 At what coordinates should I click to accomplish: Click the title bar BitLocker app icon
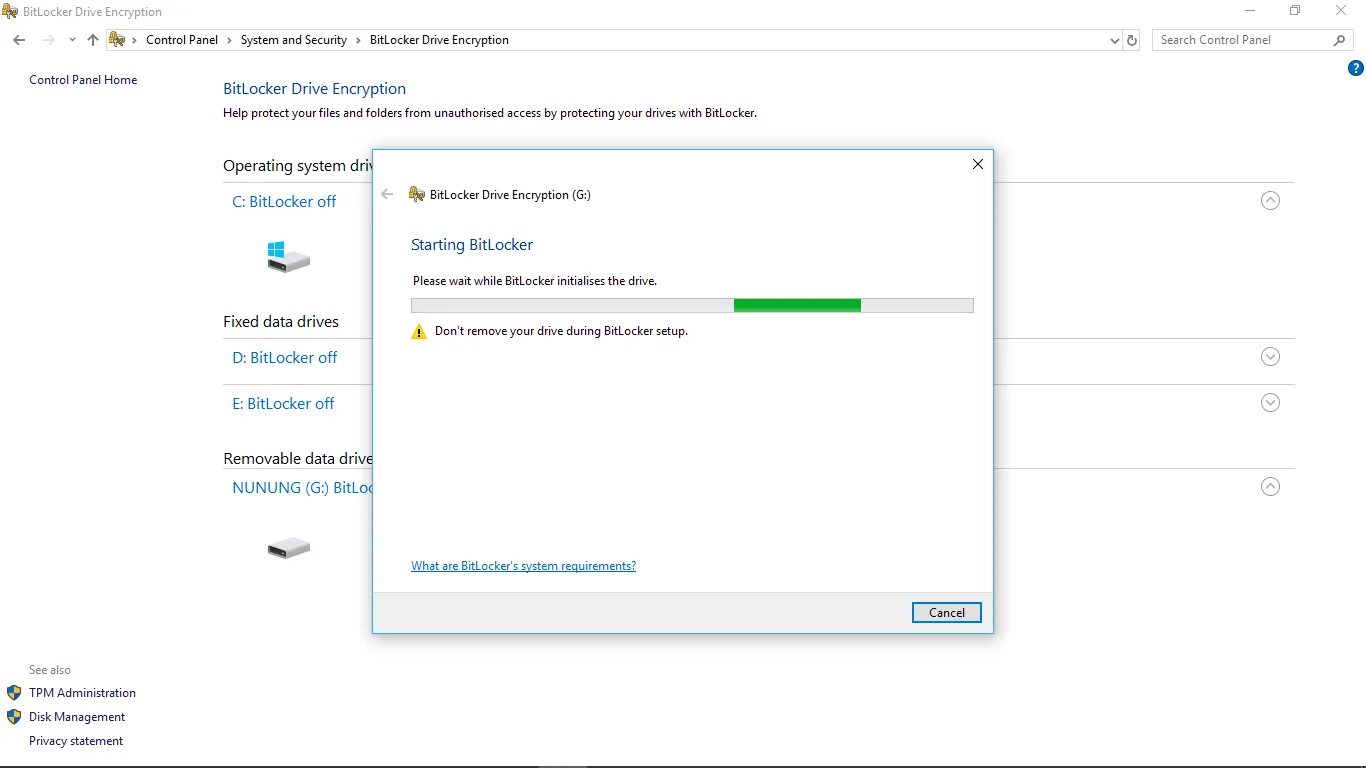coord(10,12)
